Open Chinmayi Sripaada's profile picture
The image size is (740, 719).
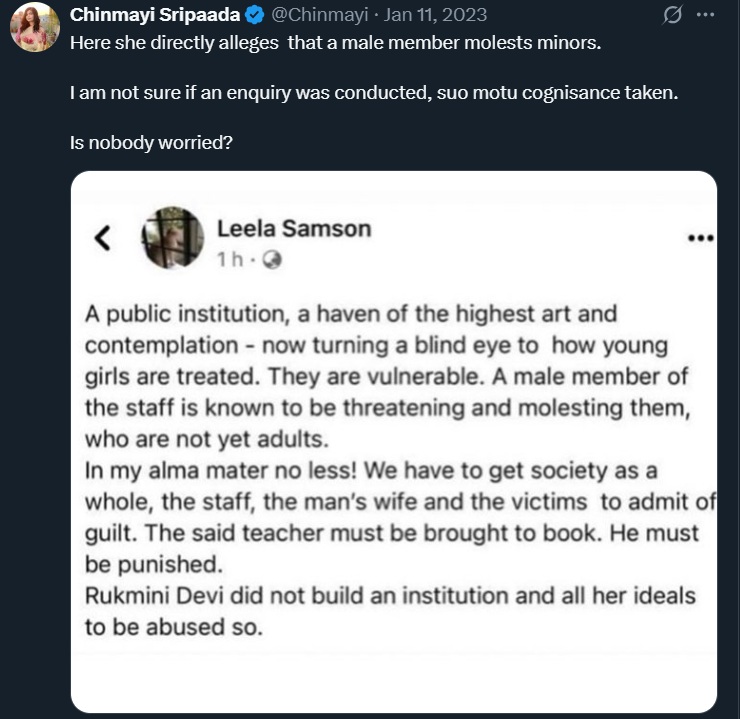35,27
